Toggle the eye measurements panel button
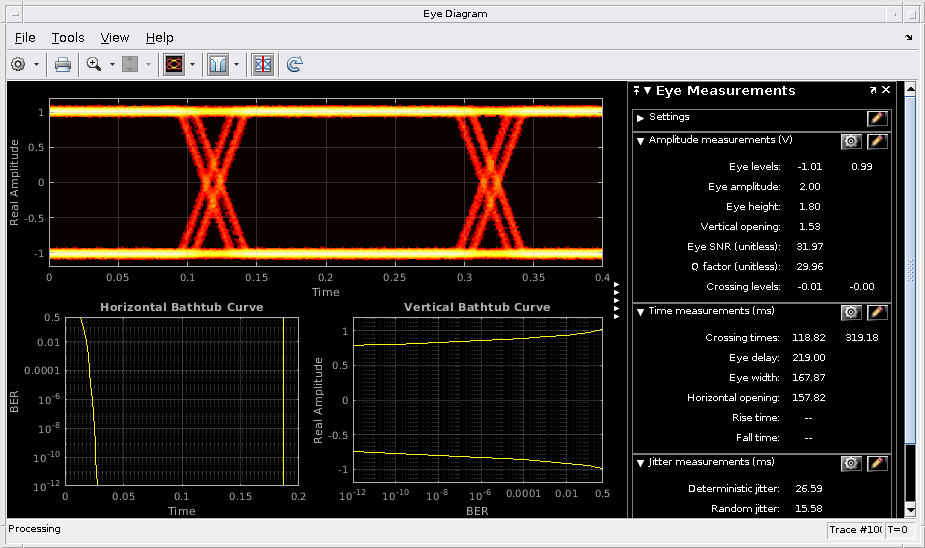This screenshot has width=925, height=548. click(x=263, y=64)
